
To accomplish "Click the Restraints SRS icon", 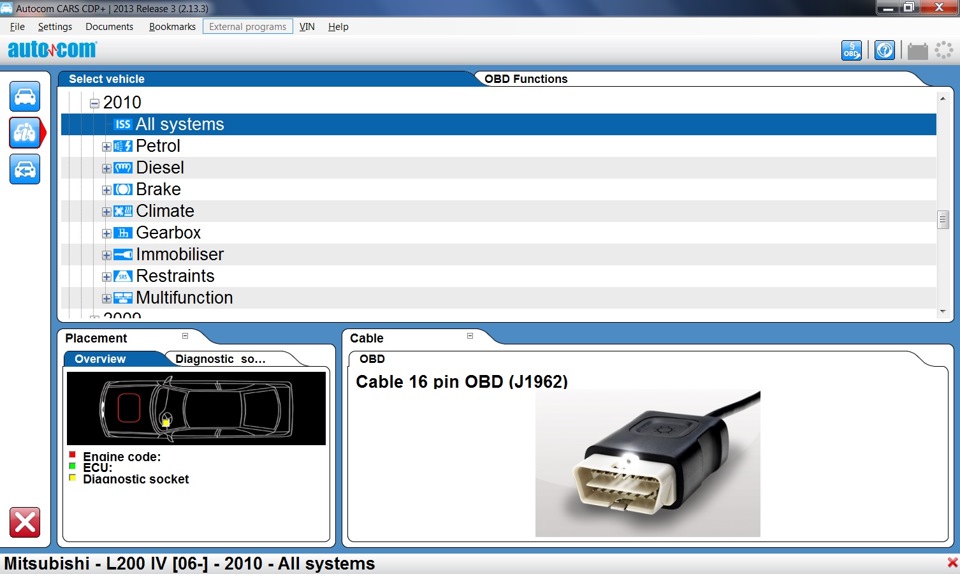I will pos(122,277).
